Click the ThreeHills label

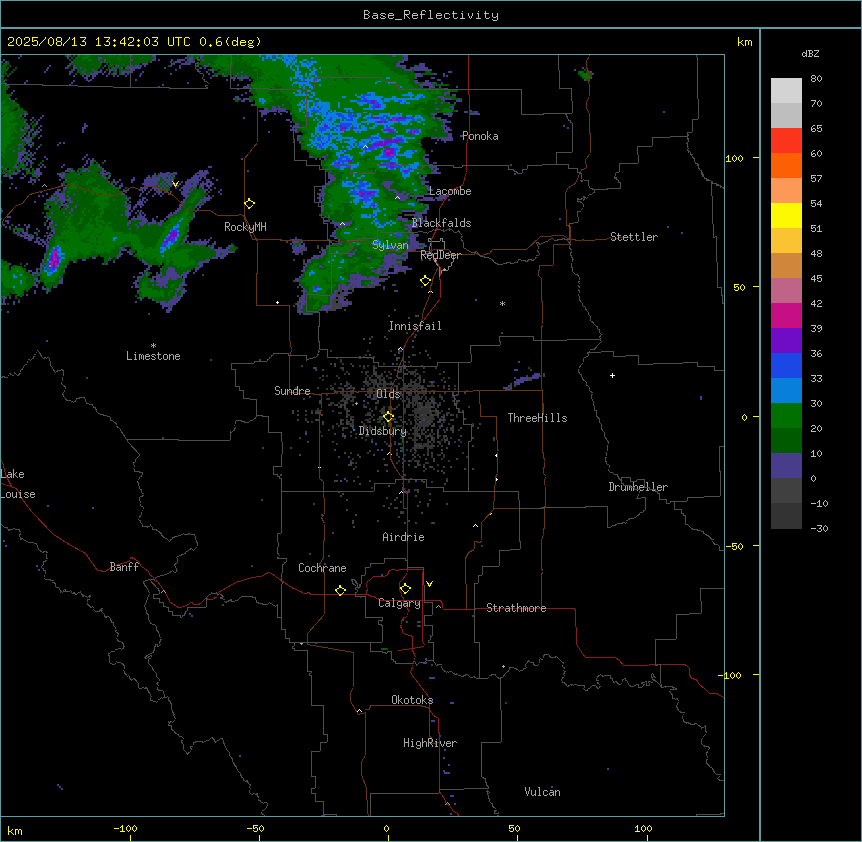[x=537, y=418]
